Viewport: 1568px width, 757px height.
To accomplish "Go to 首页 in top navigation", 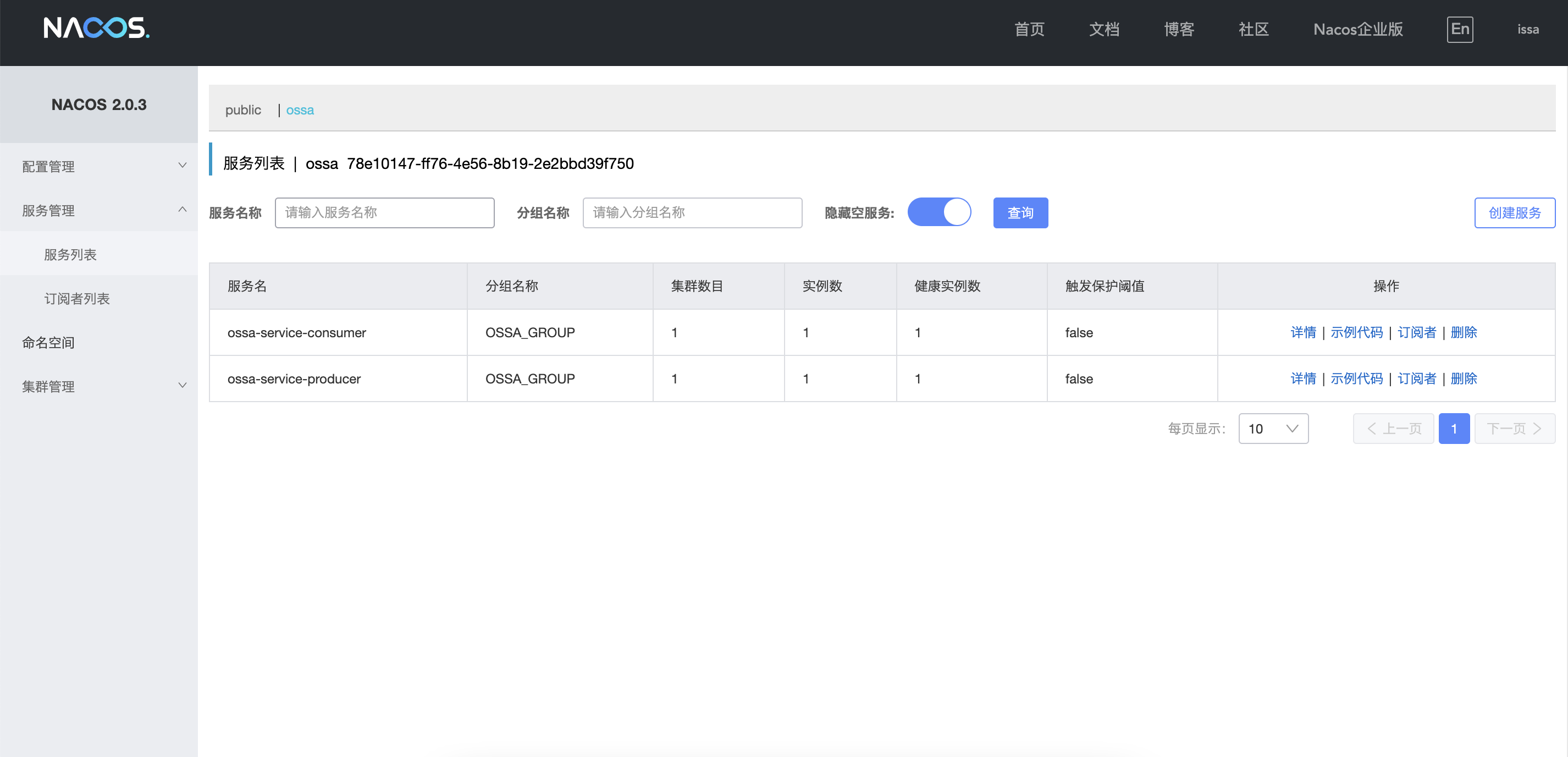I will pos(1029,29).
